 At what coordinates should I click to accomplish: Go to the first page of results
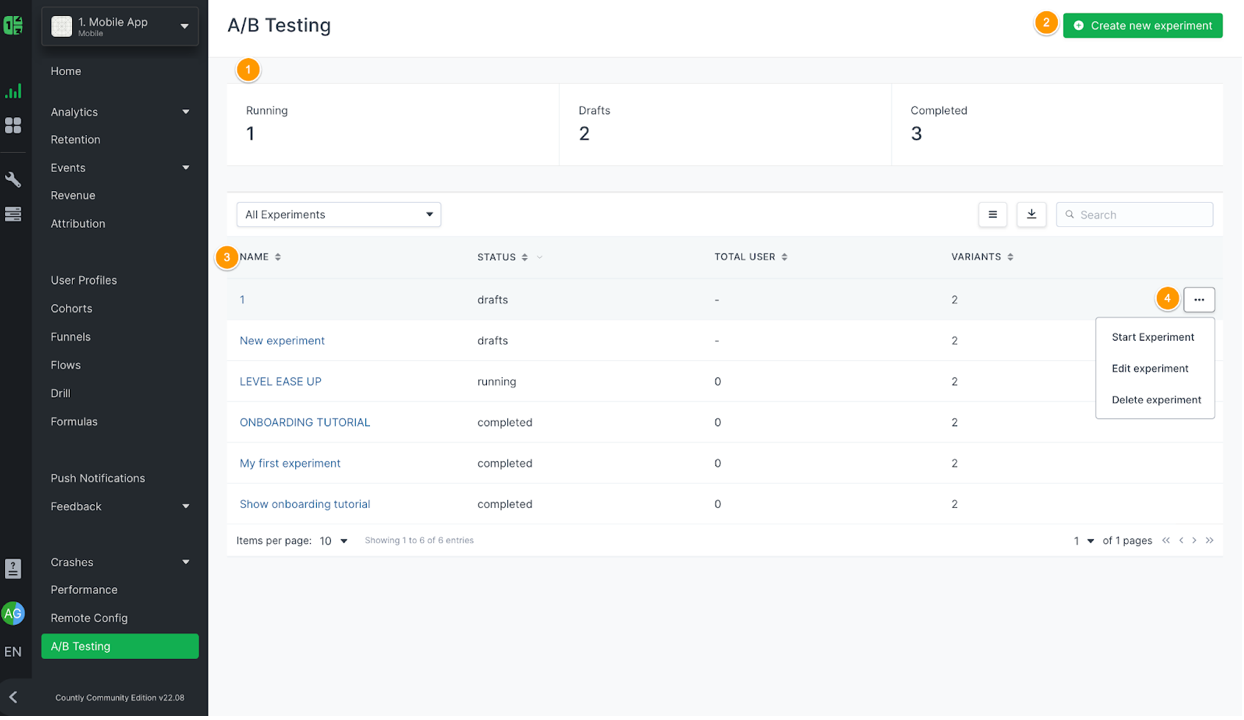click(x=1167, y=541)
